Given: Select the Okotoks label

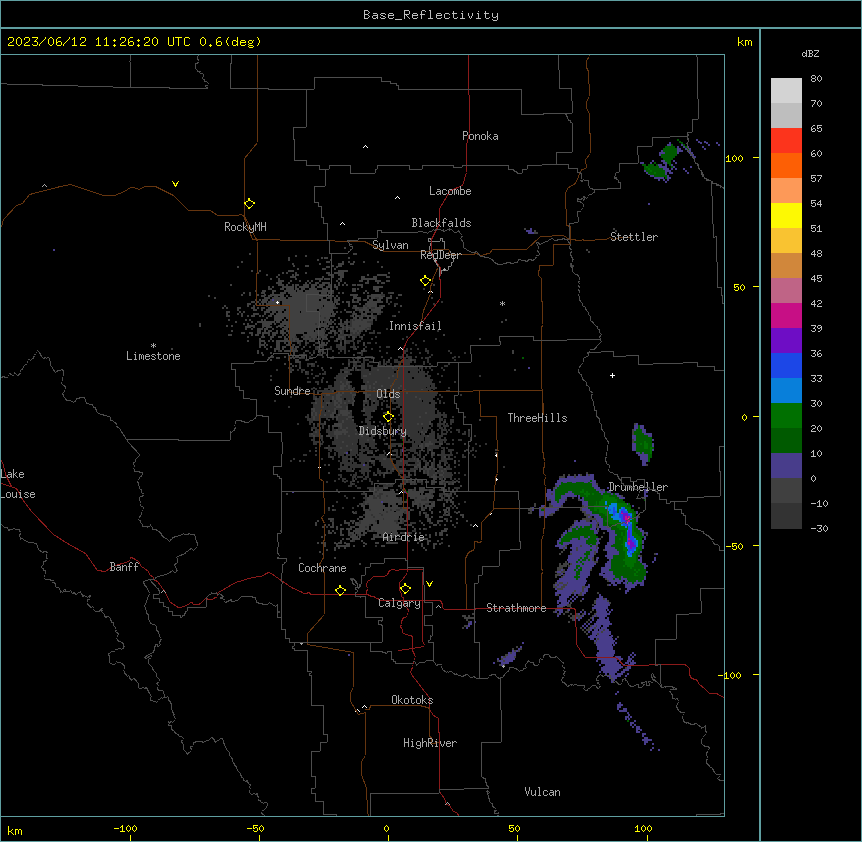Looking at the screenshot, I should (x=412, y=700).
